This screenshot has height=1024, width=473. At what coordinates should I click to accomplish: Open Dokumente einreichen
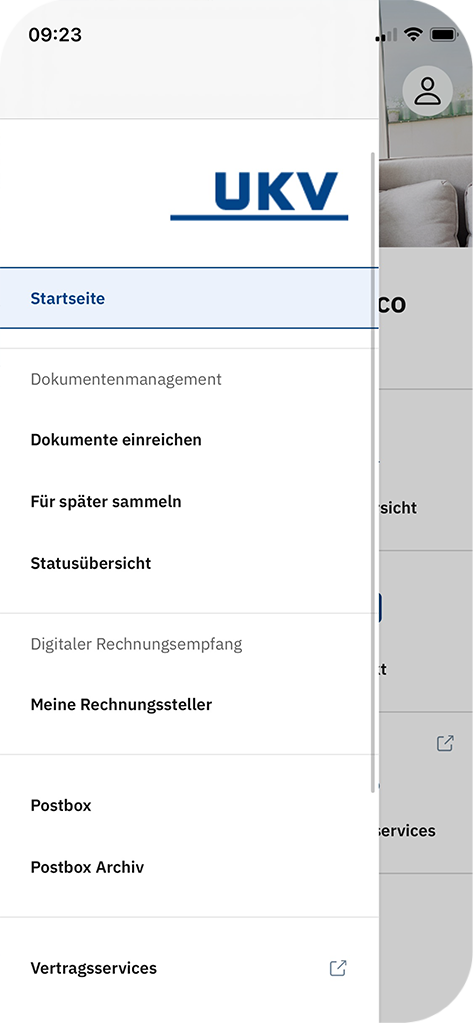pos(189,440)
